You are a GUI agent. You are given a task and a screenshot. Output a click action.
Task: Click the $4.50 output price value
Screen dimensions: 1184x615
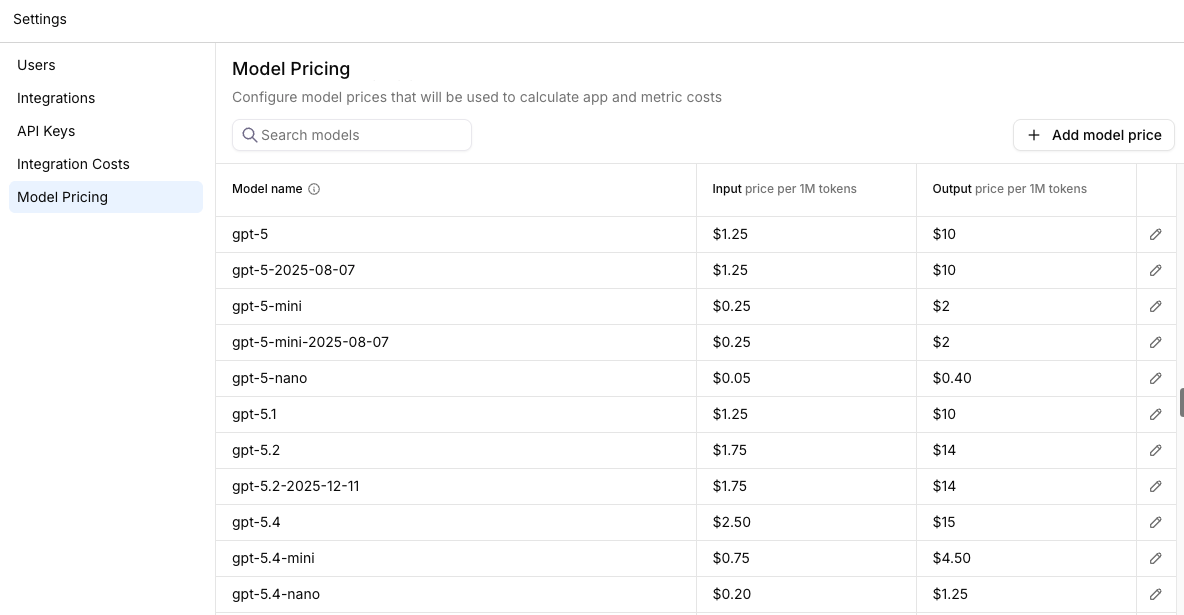tap(951, 558)
